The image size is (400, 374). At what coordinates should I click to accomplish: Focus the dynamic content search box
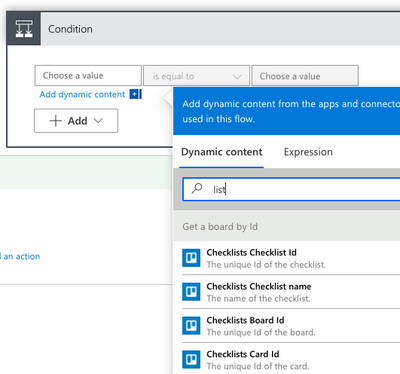291,189
